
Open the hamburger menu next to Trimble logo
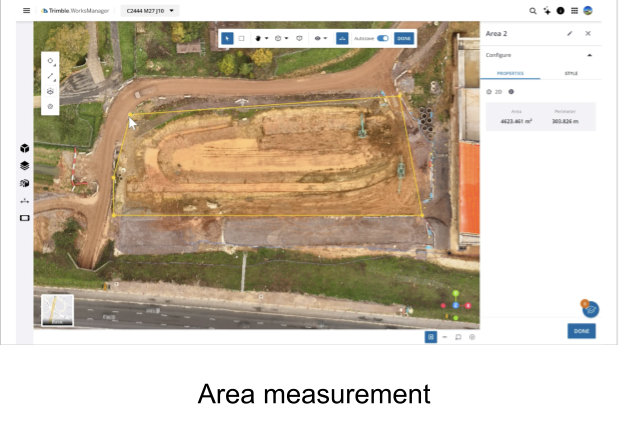click(x=26, y=10)
